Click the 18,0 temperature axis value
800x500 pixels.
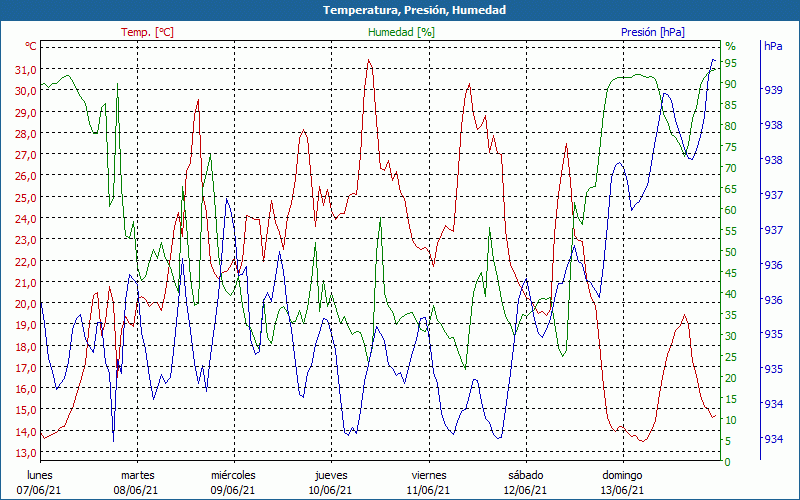(24, 346)
